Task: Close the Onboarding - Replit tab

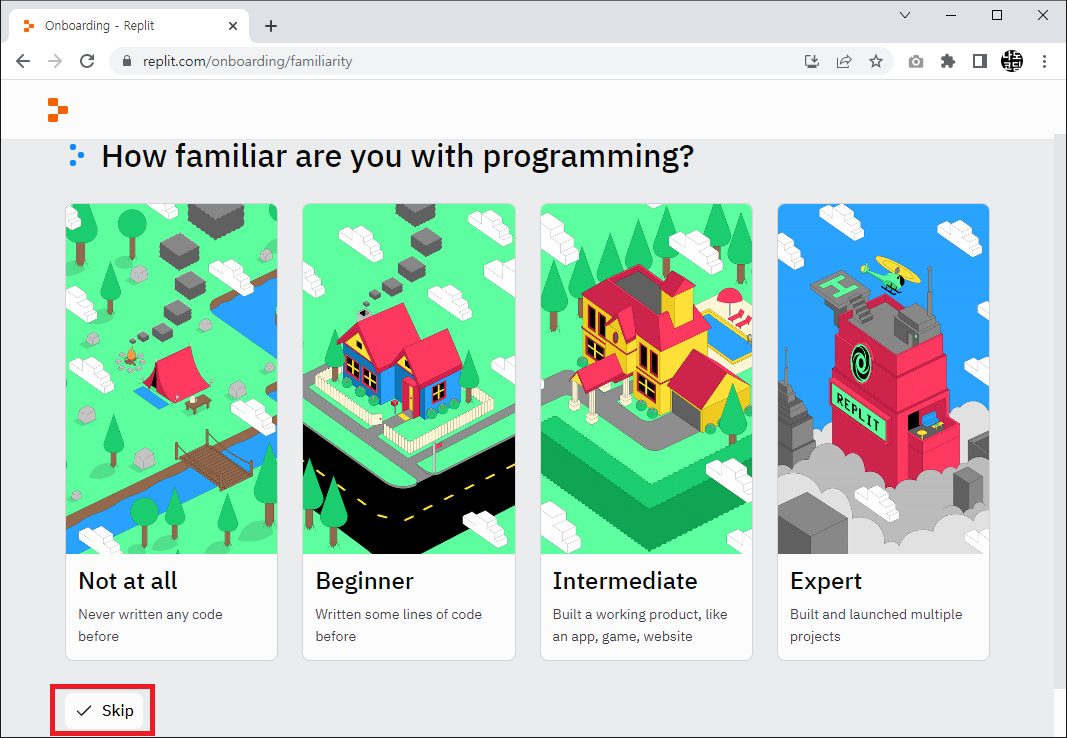Action: tap(233, 26)
